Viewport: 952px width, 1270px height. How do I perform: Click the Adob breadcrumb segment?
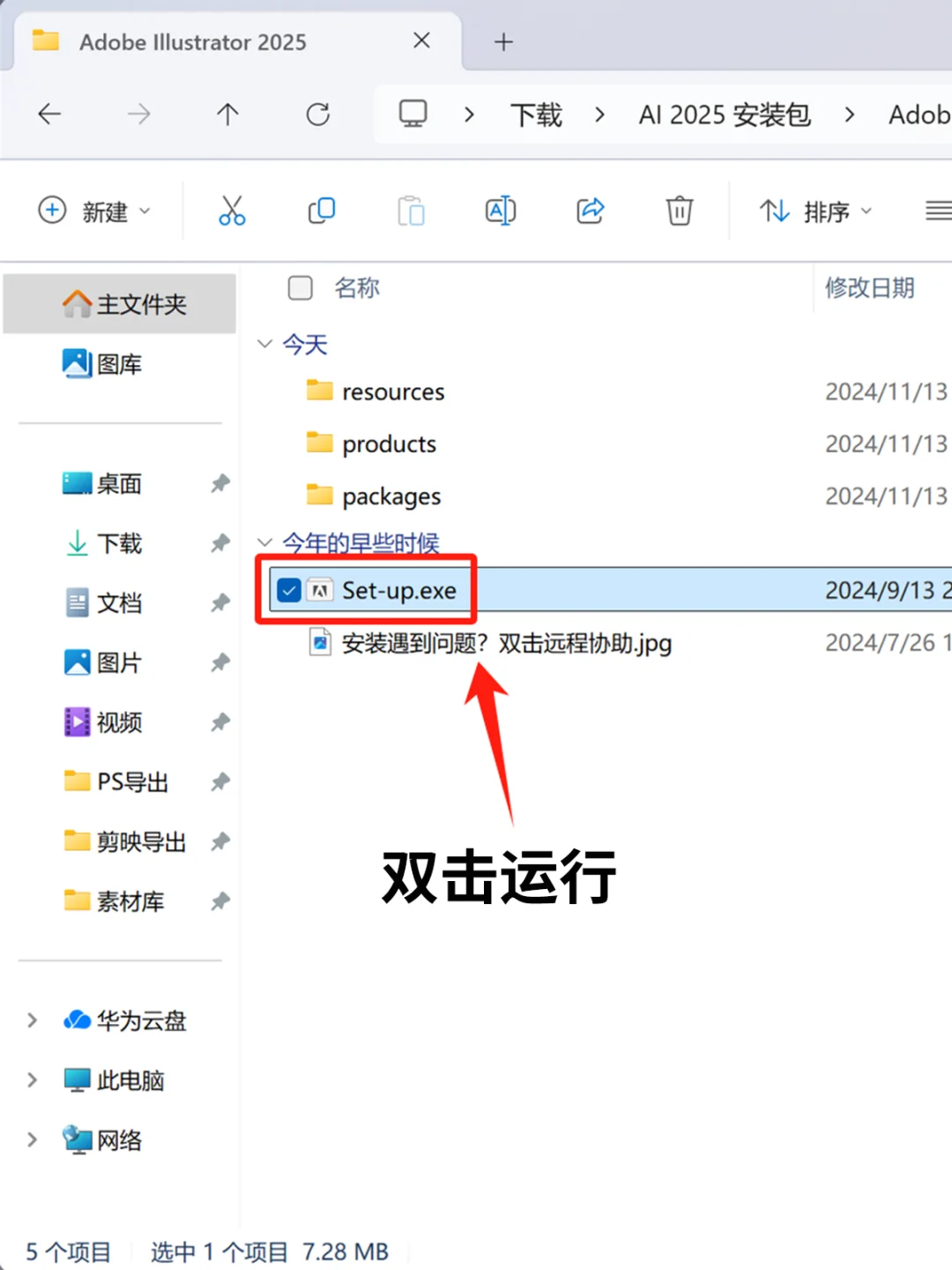[x=919, y=115]
